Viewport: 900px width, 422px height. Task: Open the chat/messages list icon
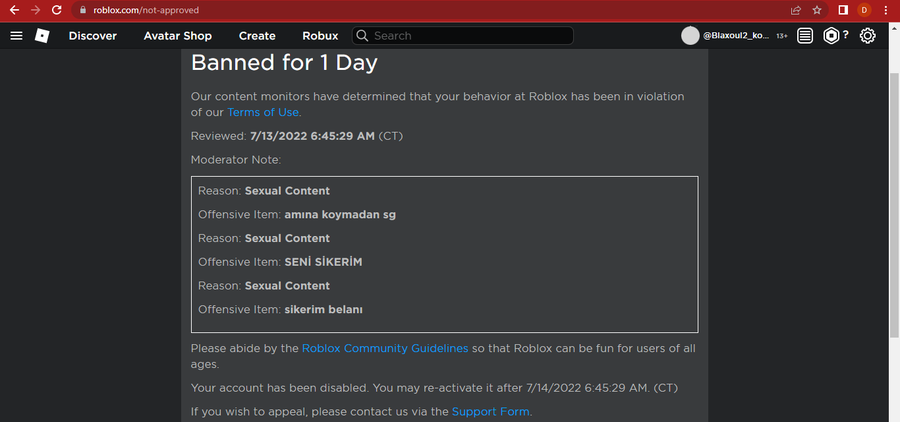click(805, 36)
